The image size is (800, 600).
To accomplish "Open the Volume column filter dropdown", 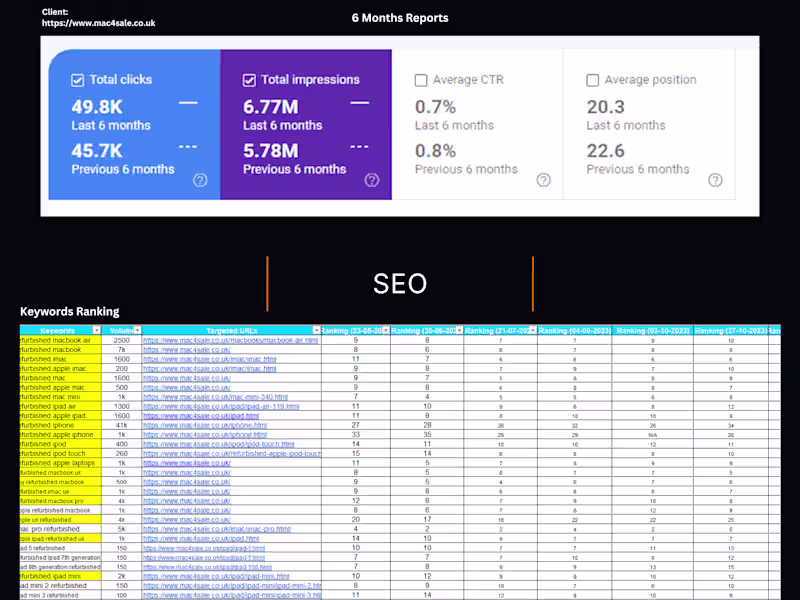I will (x=137, y=331).
